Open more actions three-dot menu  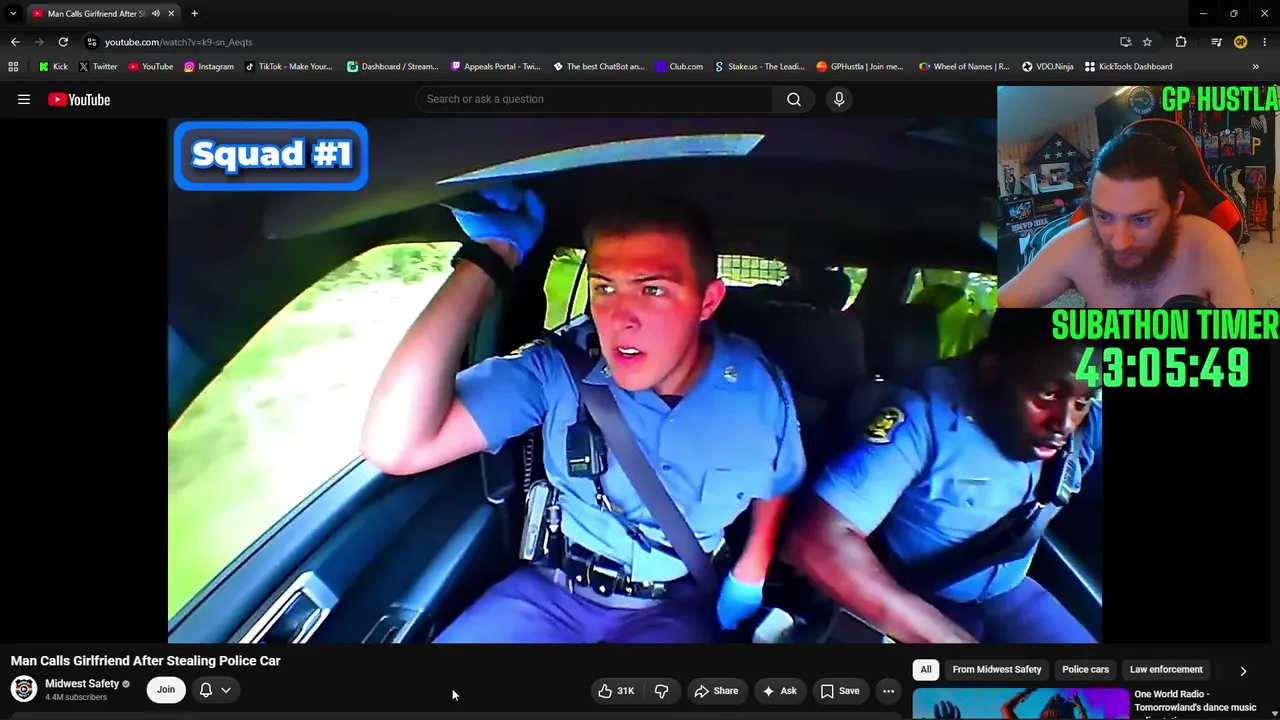point(888,691)
